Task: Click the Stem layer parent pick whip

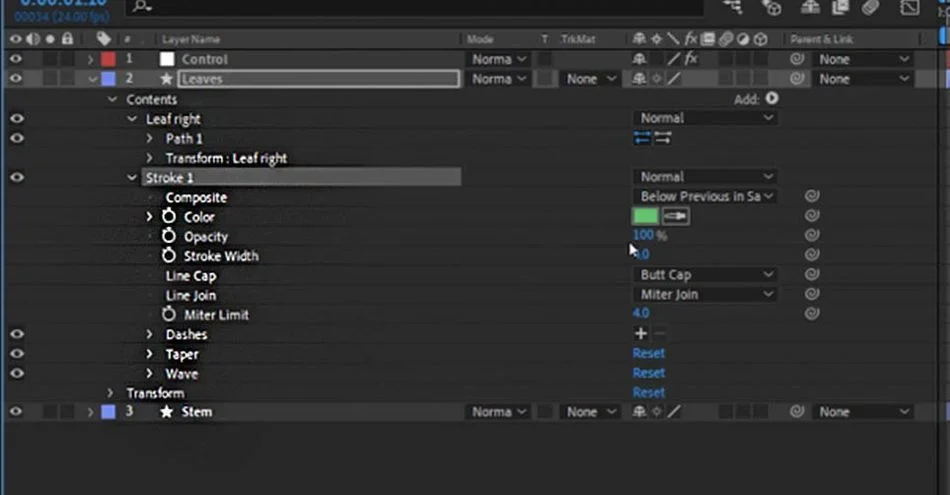Action: click(797, 411)
